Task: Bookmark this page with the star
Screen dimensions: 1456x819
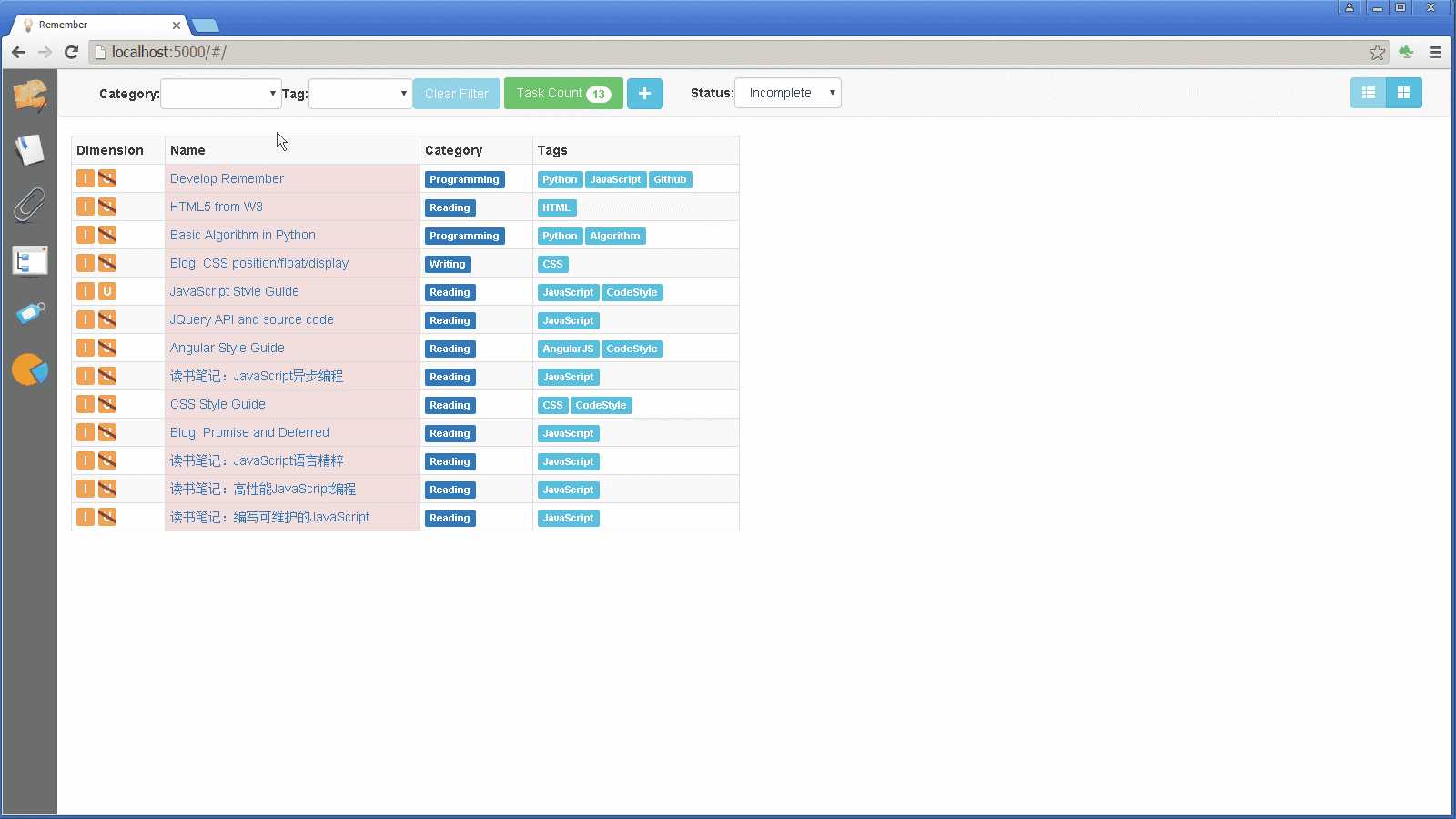Action: coord(1377,52)
